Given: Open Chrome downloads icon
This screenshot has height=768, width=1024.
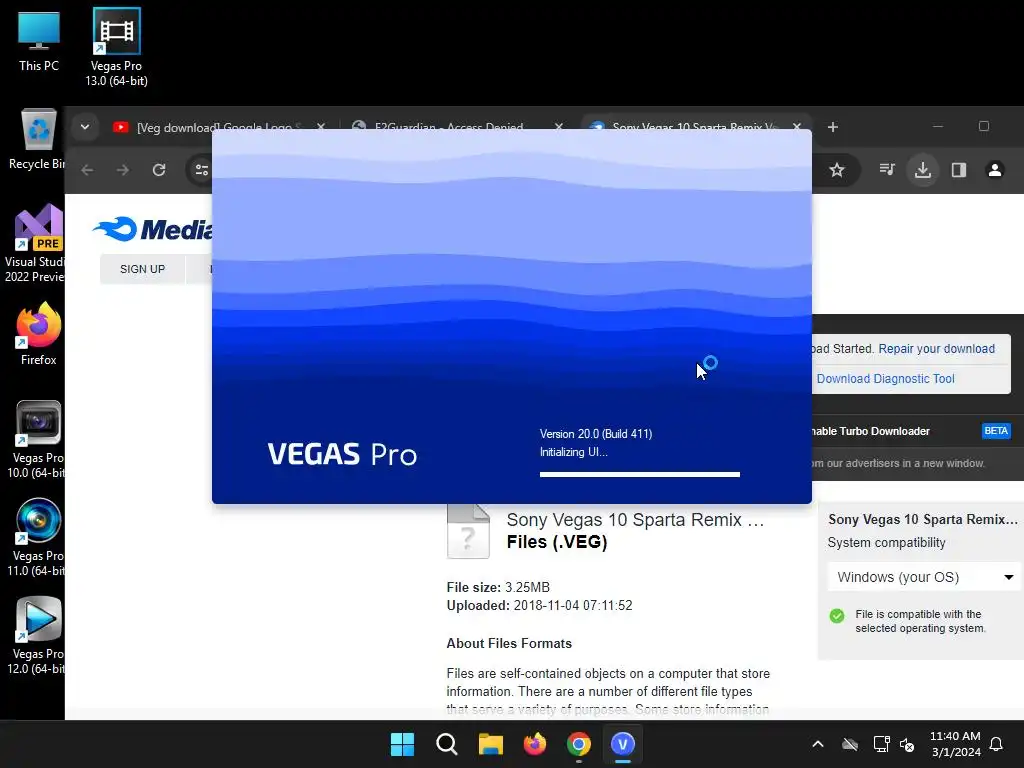Looking at the screenshot, I should click(x=923, y=170).
